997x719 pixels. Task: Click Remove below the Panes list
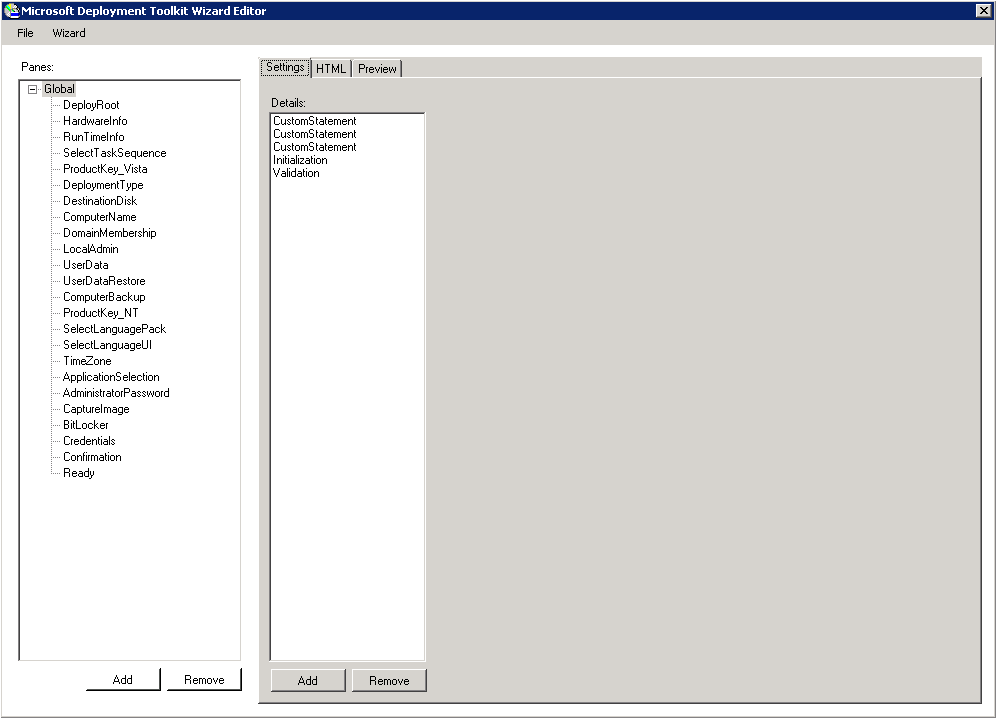coord(204,679)
